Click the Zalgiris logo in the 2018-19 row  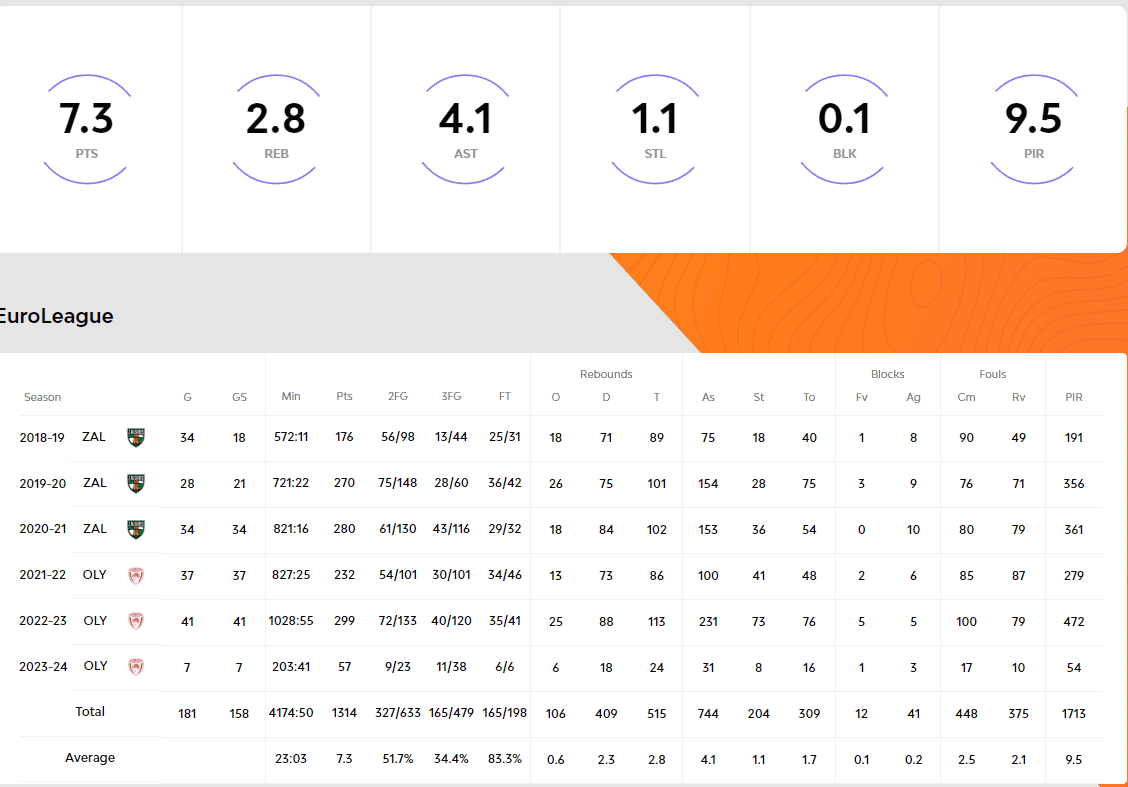(136, 437)
